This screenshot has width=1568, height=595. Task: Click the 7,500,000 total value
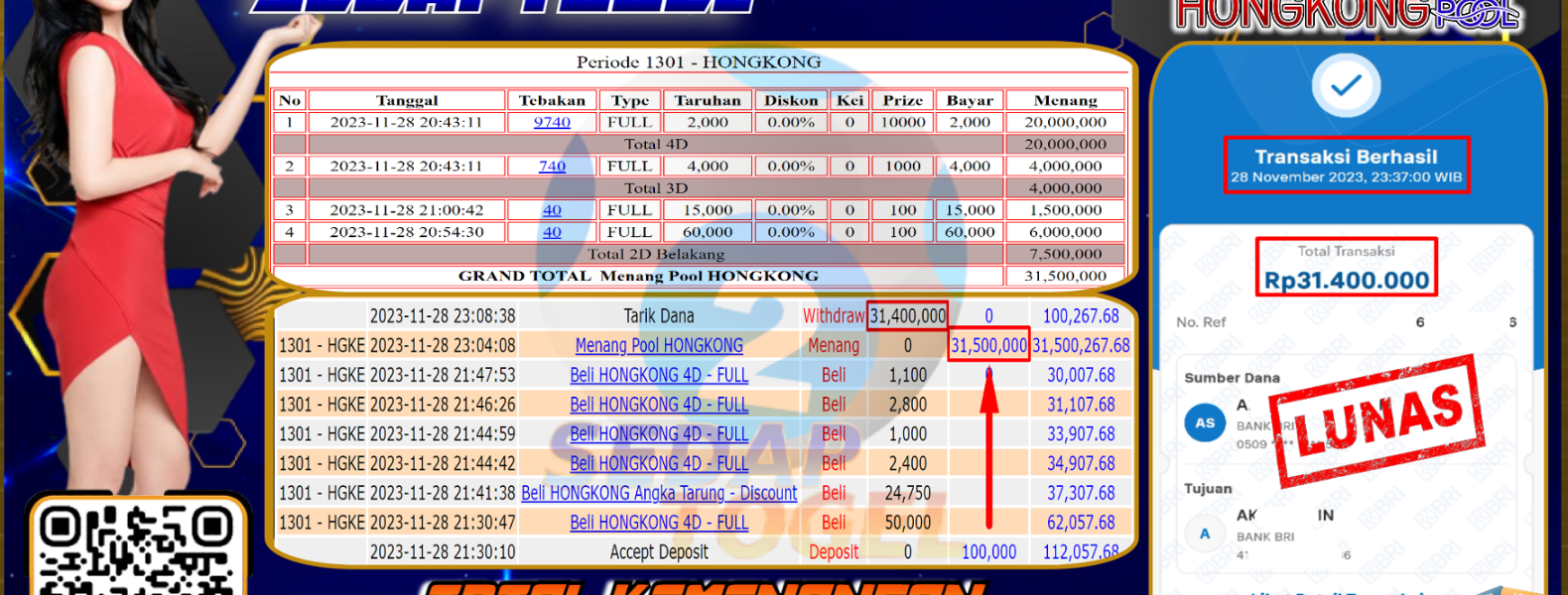(x=1066, y=254)
